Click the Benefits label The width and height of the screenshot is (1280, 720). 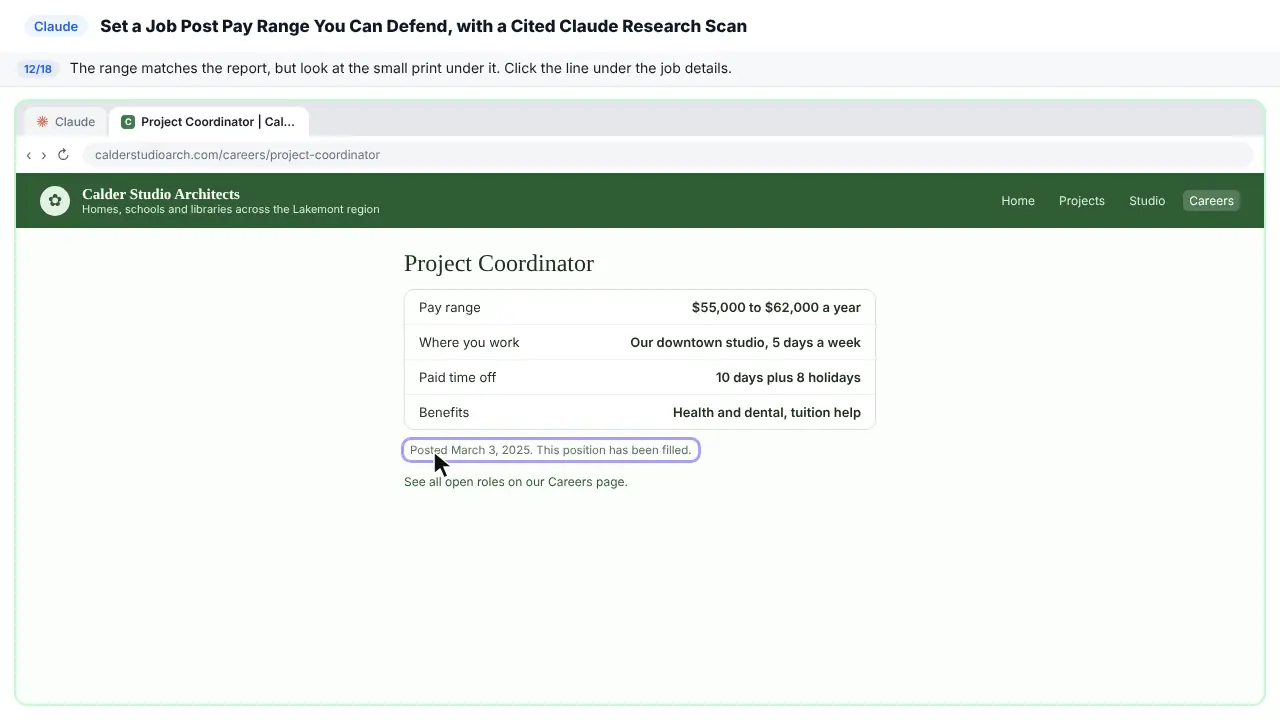coord(444,413)
